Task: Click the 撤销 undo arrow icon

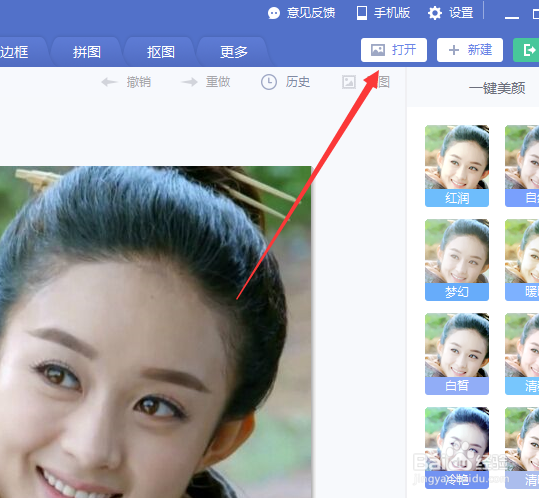Action: pyautogui.click(x=109, y=82)
